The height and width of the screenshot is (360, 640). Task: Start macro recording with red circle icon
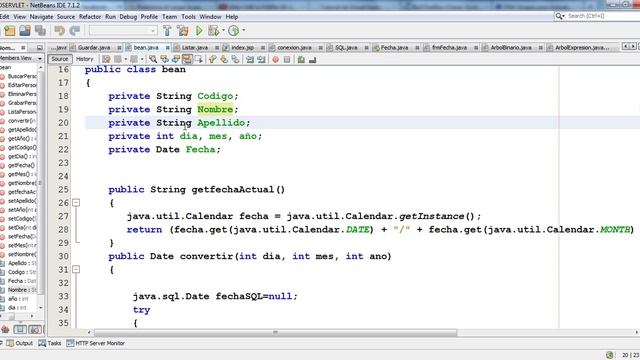coord(276,60)
